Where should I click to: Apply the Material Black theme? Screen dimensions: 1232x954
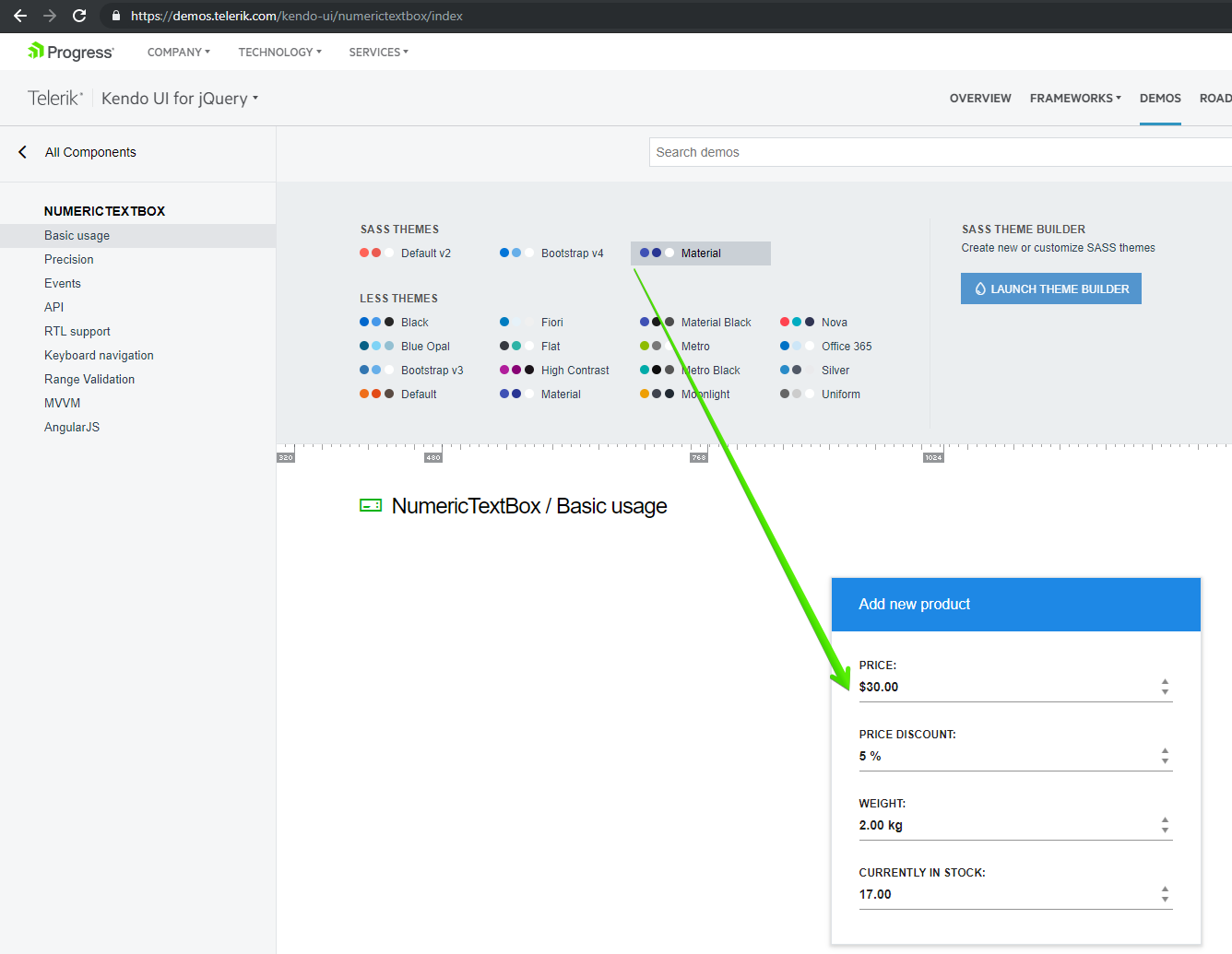click(x=695, y=323)
